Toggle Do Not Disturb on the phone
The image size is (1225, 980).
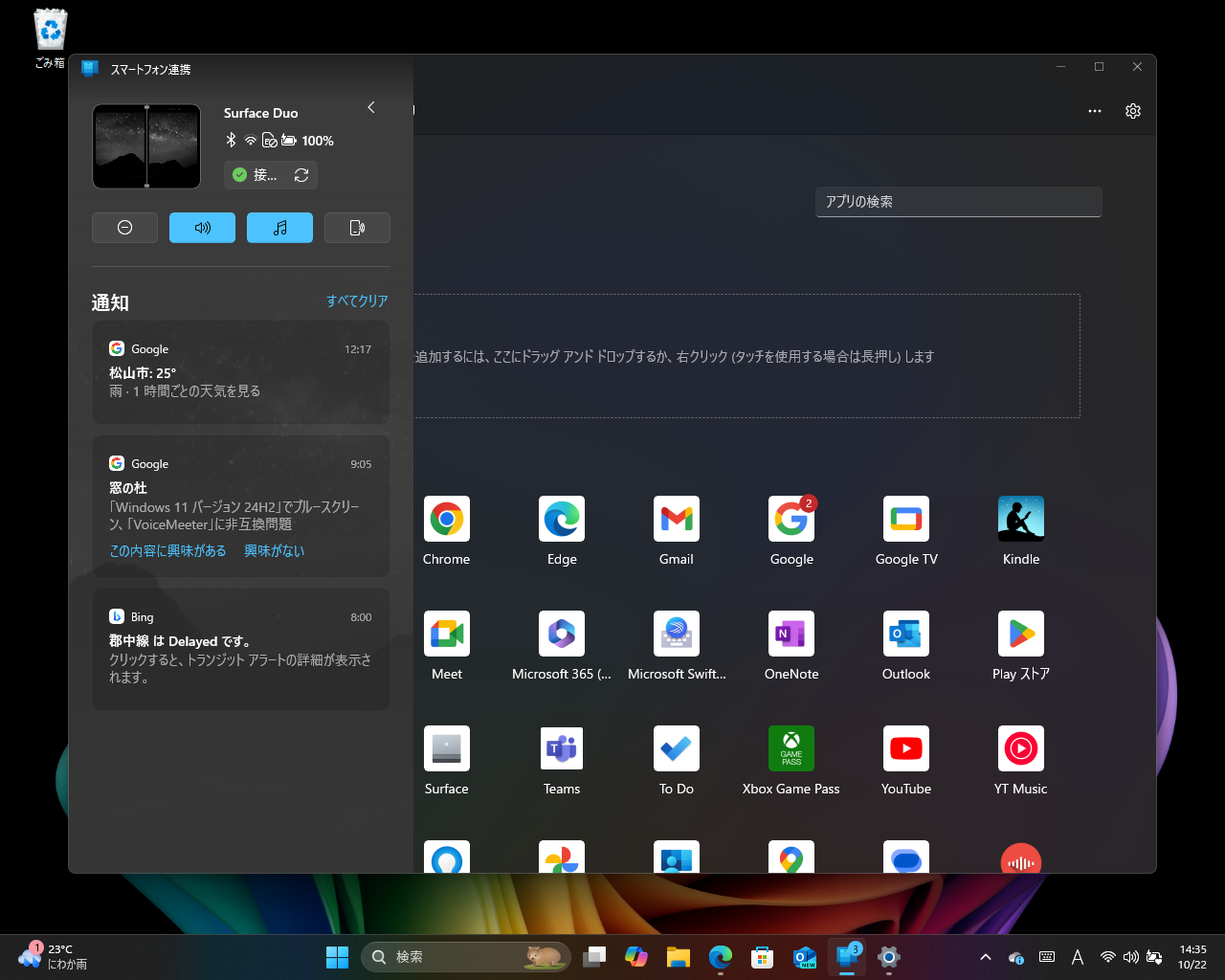click(x=124, y=228)
